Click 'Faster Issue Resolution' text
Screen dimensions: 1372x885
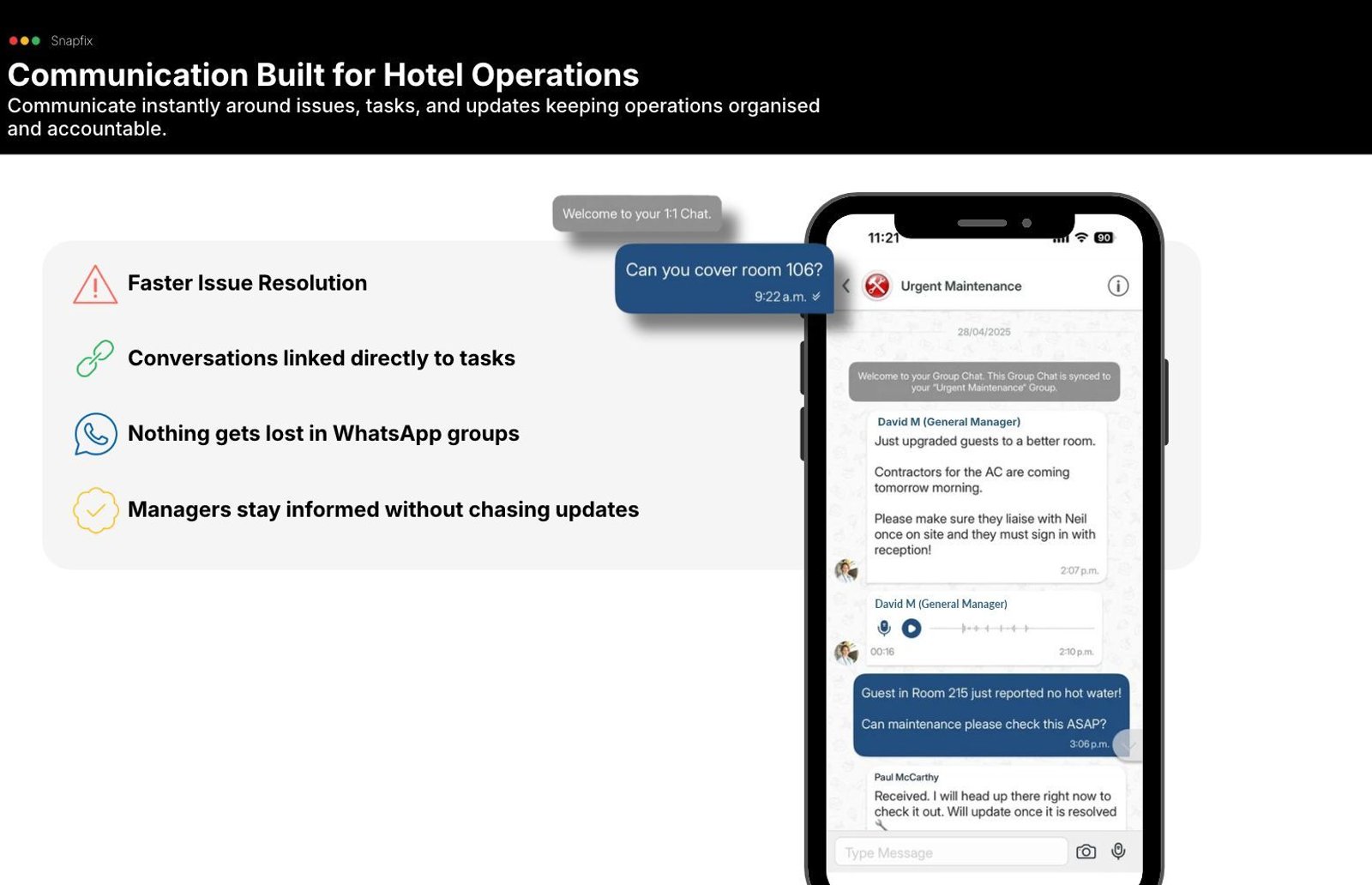[247, 283]
